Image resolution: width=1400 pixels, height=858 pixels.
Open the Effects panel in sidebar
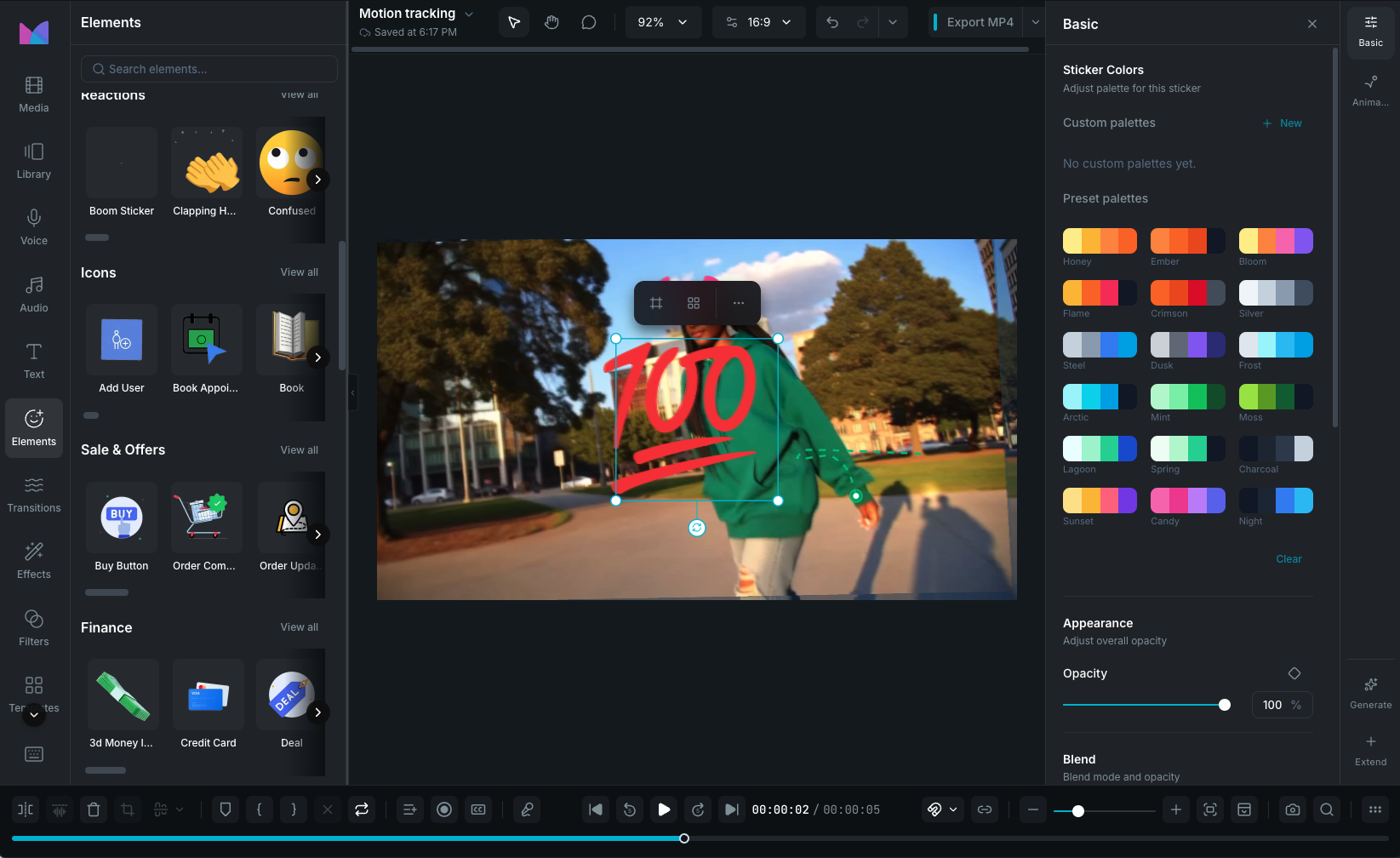point(34,560)
